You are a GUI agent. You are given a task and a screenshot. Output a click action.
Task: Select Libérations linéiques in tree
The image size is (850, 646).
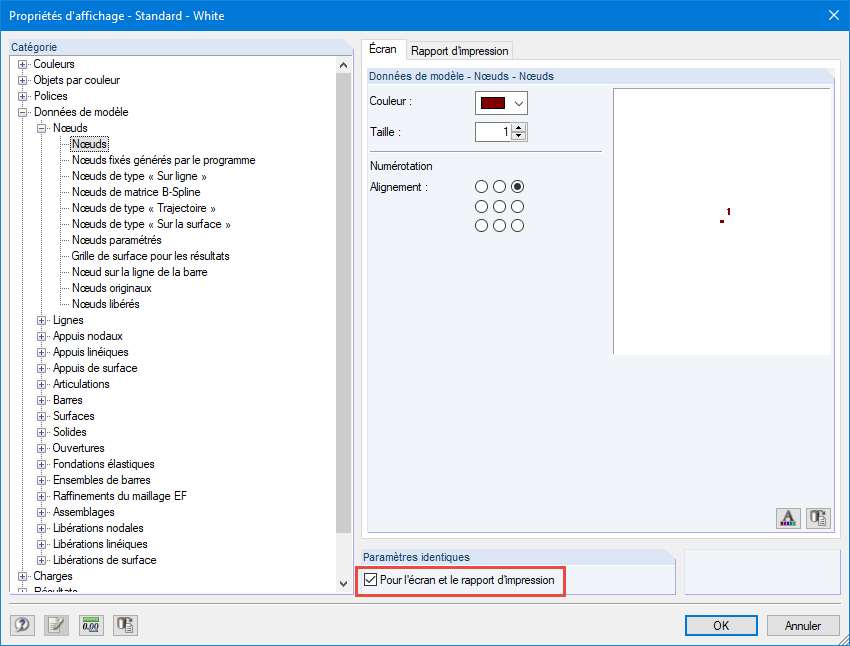click(x=100, y=544)
